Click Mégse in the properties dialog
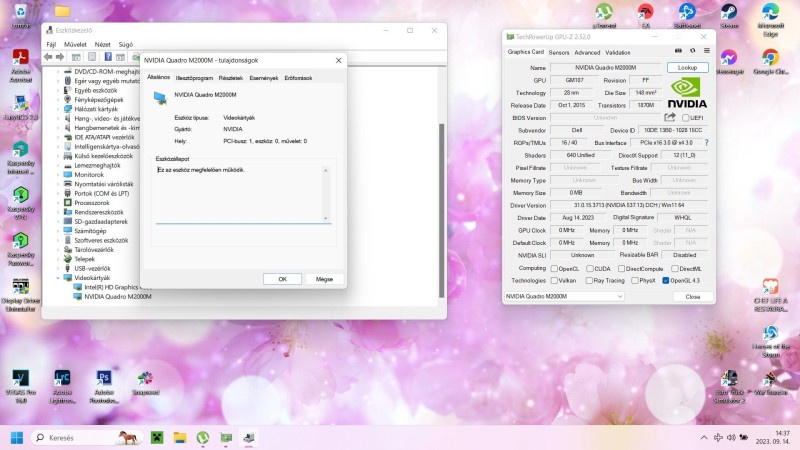Screen dimensions: 800x450 (x=324, y=279)
